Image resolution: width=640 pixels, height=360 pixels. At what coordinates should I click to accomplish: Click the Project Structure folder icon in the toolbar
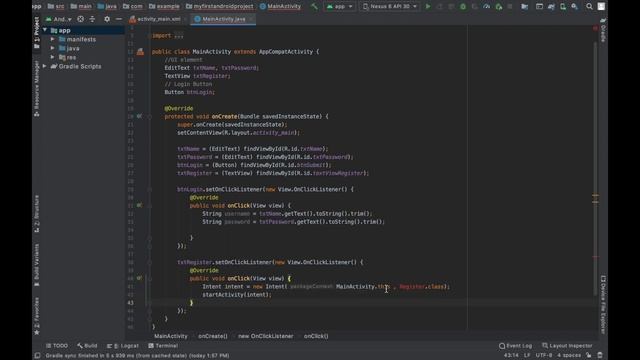pos(524,7)
